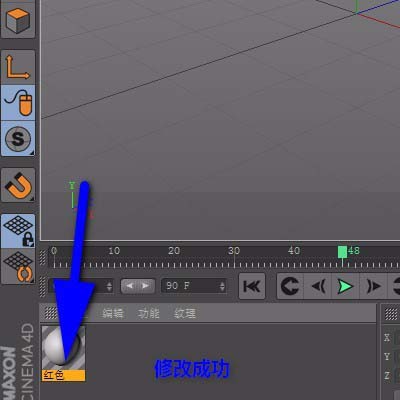Enable the Axis mode tool

tap(18, 67)
